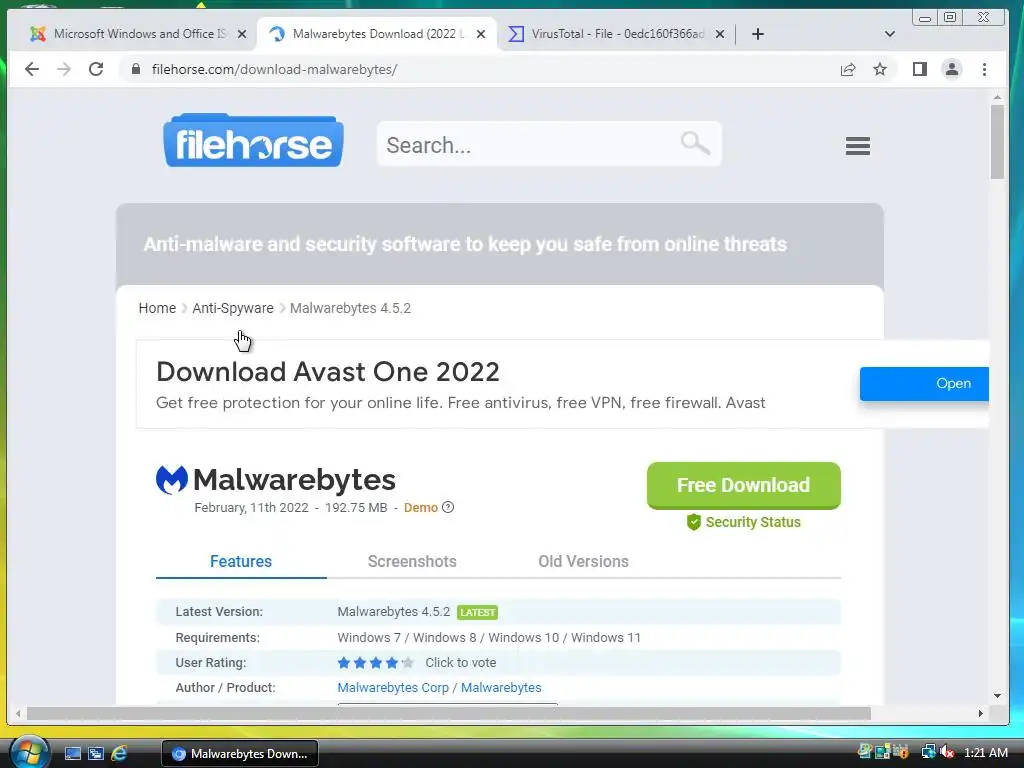
Task: Click the blue Open ad button
Action: tap(924, 383)
